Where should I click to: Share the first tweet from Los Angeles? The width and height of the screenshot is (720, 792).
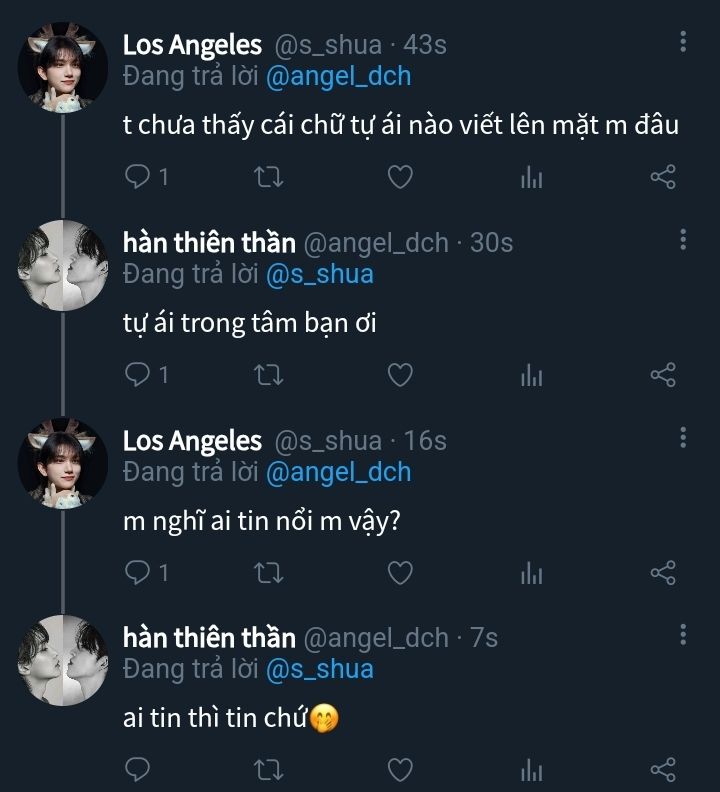coord(663,177)
